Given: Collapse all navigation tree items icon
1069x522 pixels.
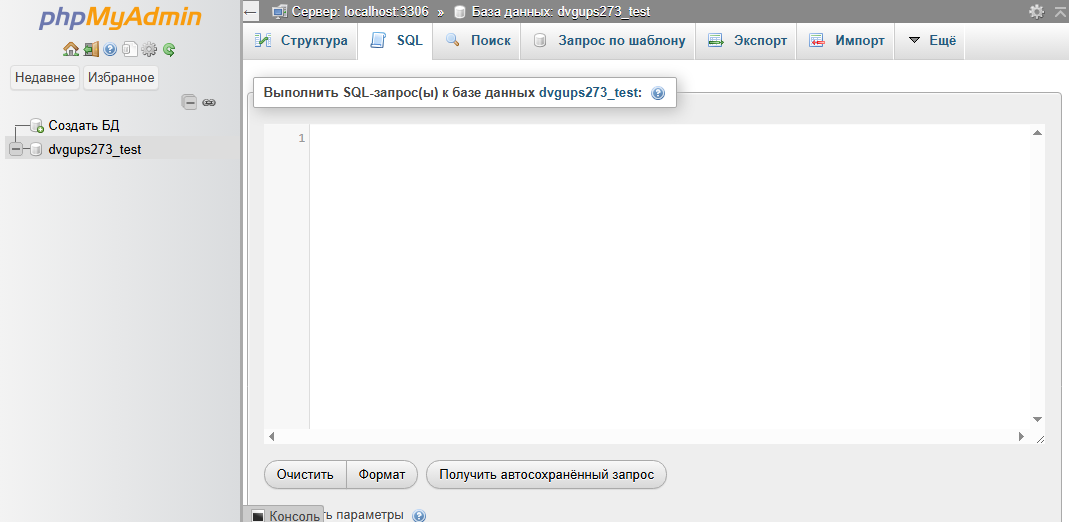Looking at the screenshot, I should [x=189, y=102].
